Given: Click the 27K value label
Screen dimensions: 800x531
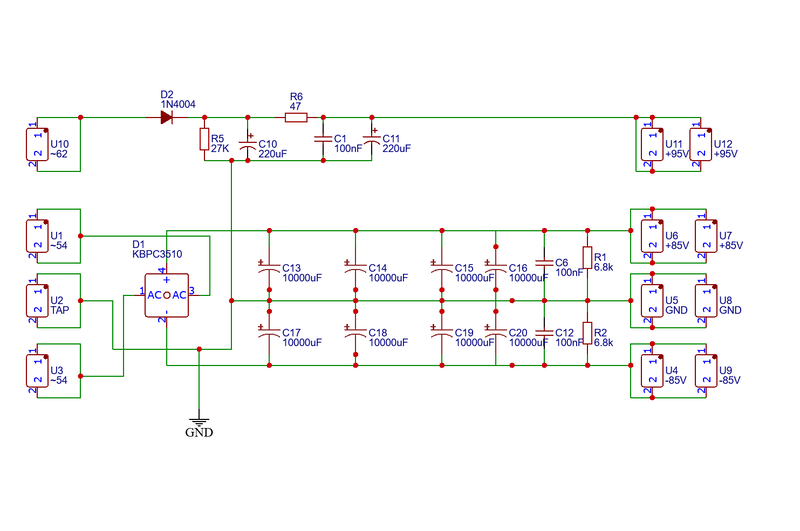Looking at the screenshot, I should tap(220, 148).
